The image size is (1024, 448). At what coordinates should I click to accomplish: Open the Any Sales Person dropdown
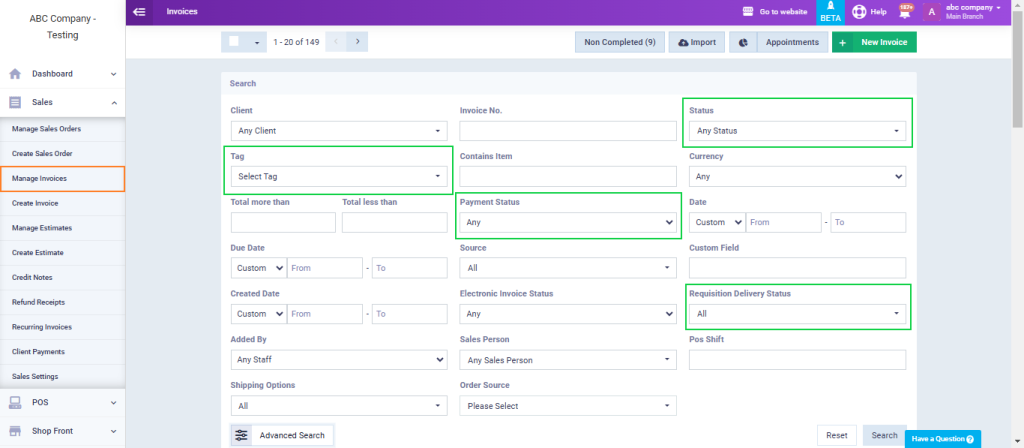pos(568,360)
